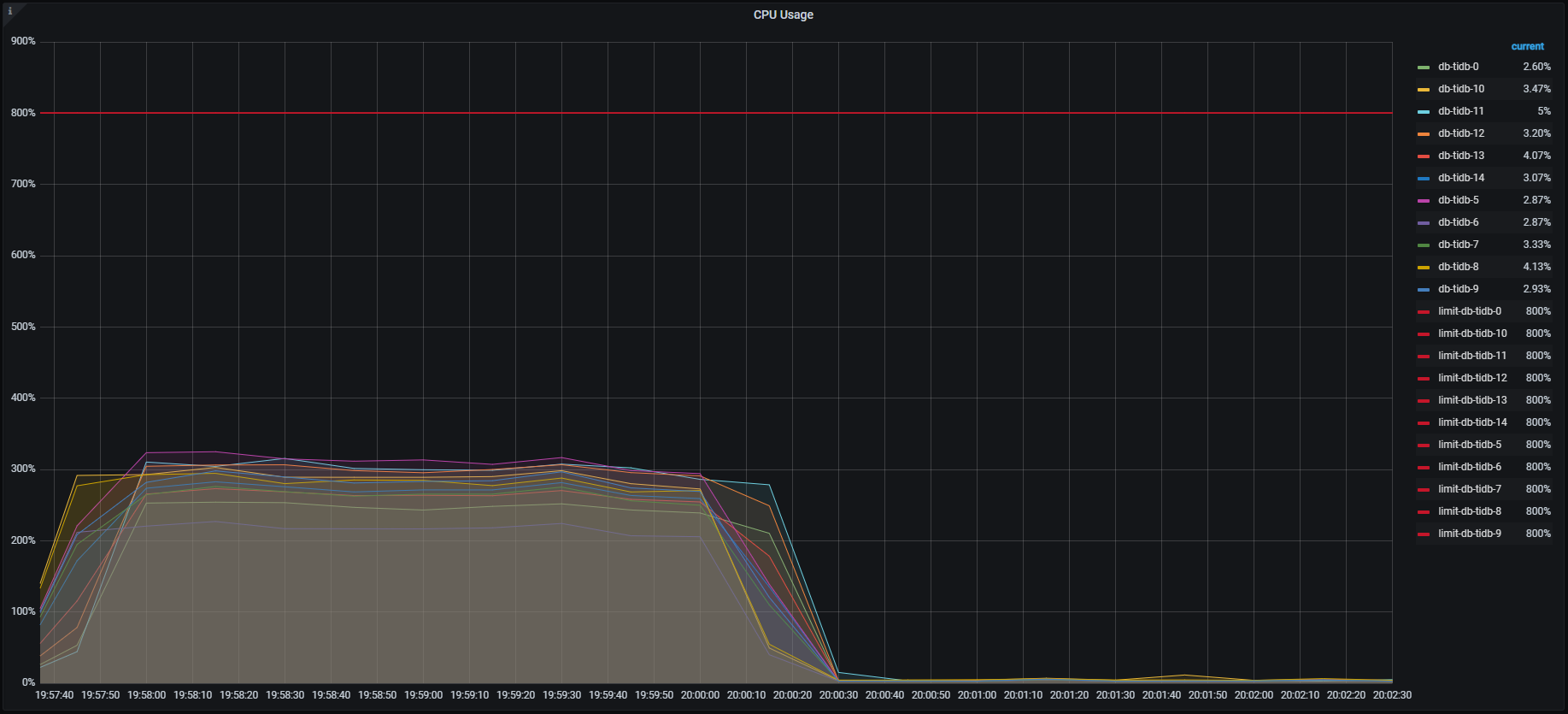Change color of db-tidb-10 legend swatch
This screenshot has height=714, width=1568.
1423,90
